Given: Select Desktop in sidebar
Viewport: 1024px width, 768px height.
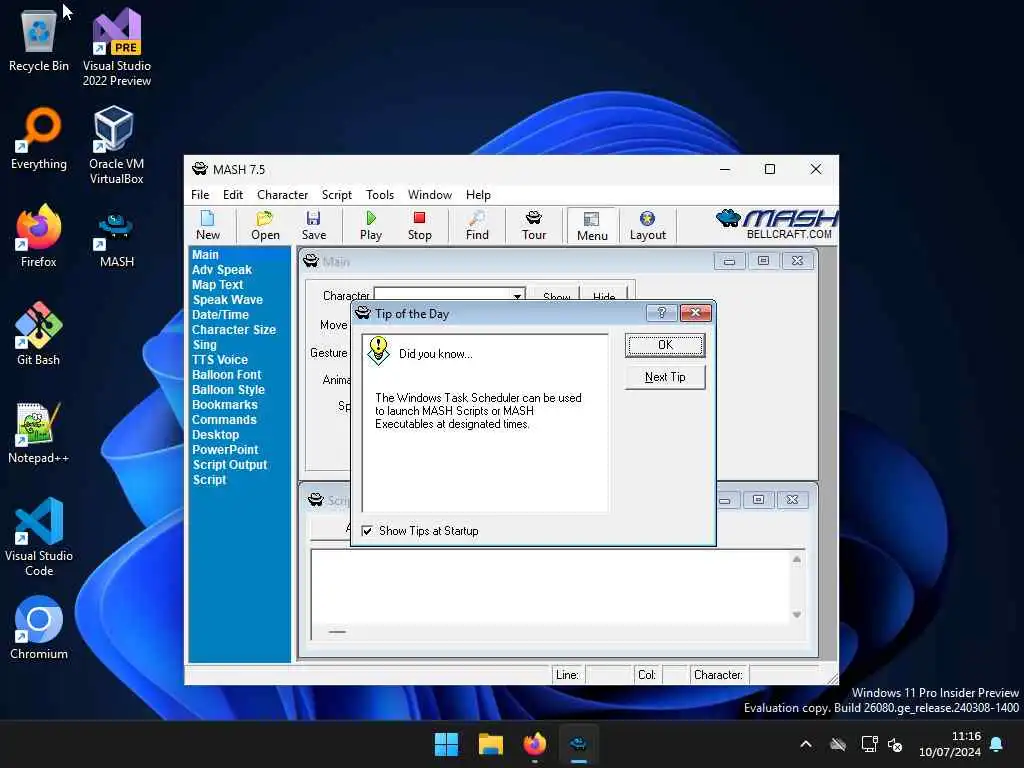Looking at the screenshot, I should coord(215,435).
